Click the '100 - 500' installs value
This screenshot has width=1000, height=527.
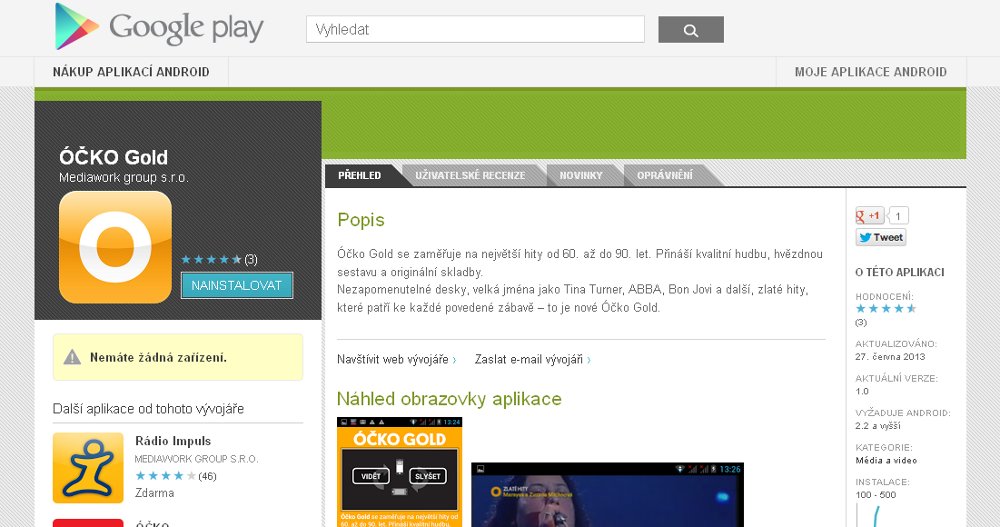tap(876, 494)
